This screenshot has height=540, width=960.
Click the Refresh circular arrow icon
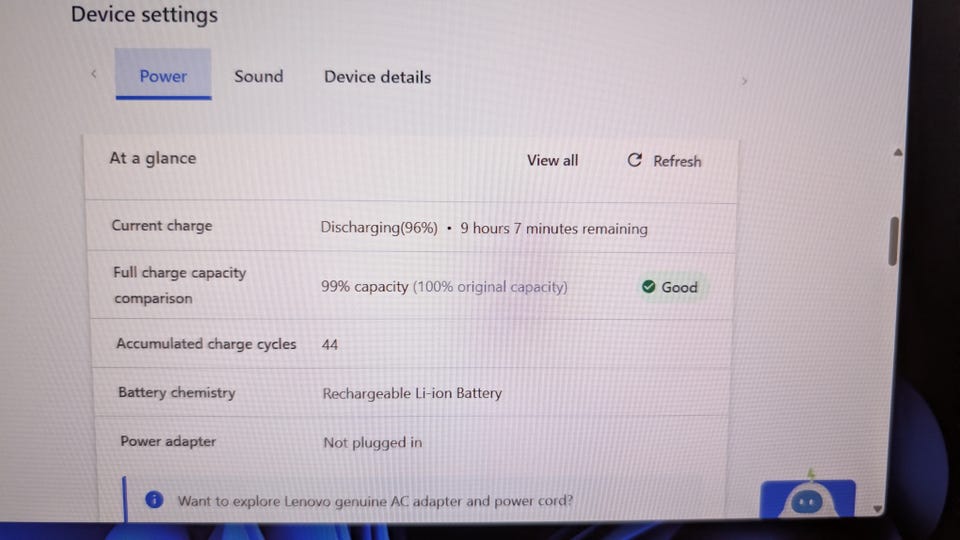(634, 160)
